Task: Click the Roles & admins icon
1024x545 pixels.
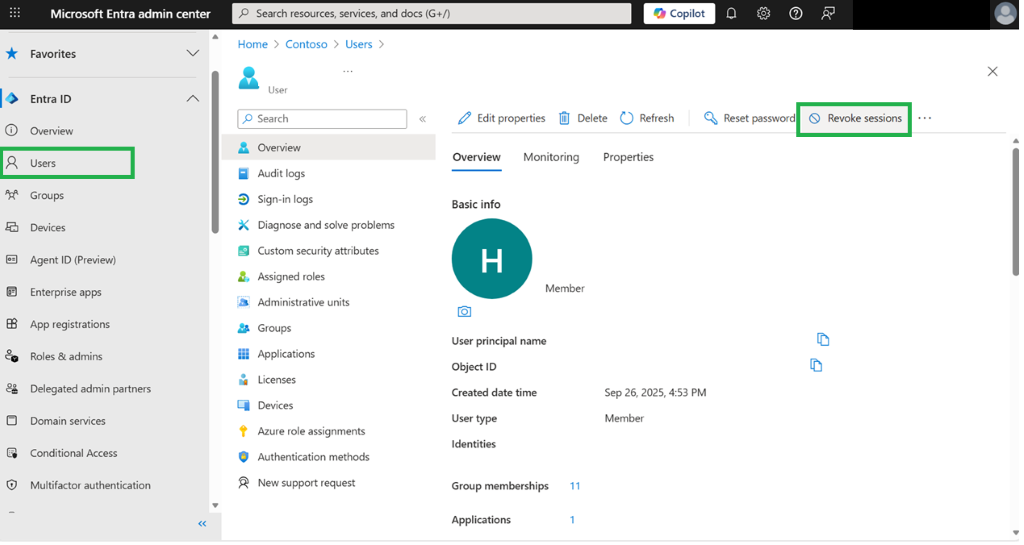Action: click(12, 356)
